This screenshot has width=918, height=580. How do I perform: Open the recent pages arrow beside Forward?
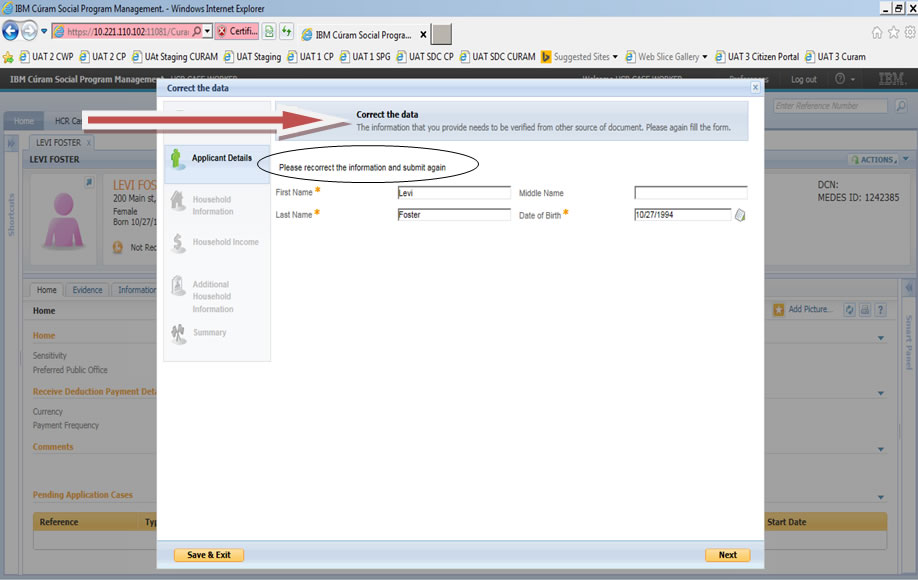(44, 31)
